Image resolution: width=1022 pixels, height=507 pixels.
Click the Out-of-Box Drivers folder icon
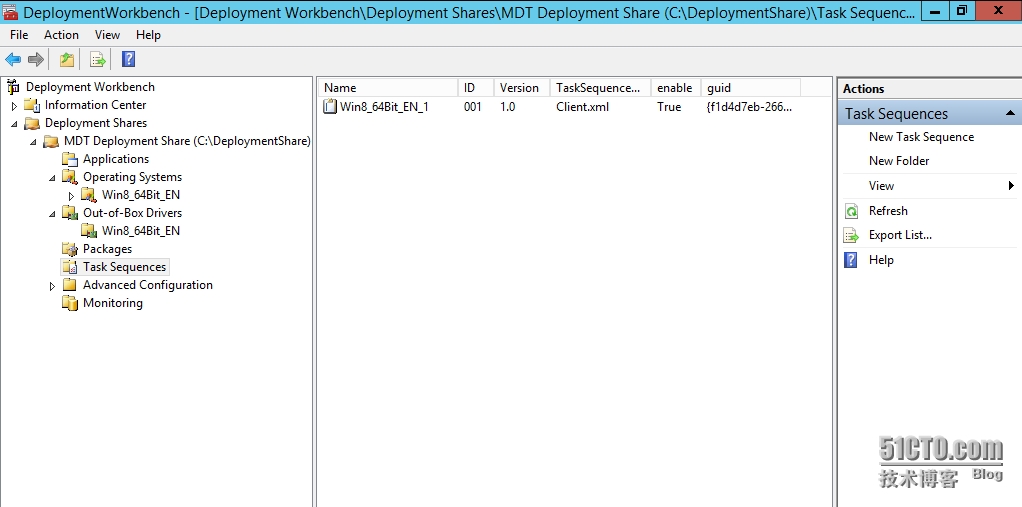pos(70,213)
